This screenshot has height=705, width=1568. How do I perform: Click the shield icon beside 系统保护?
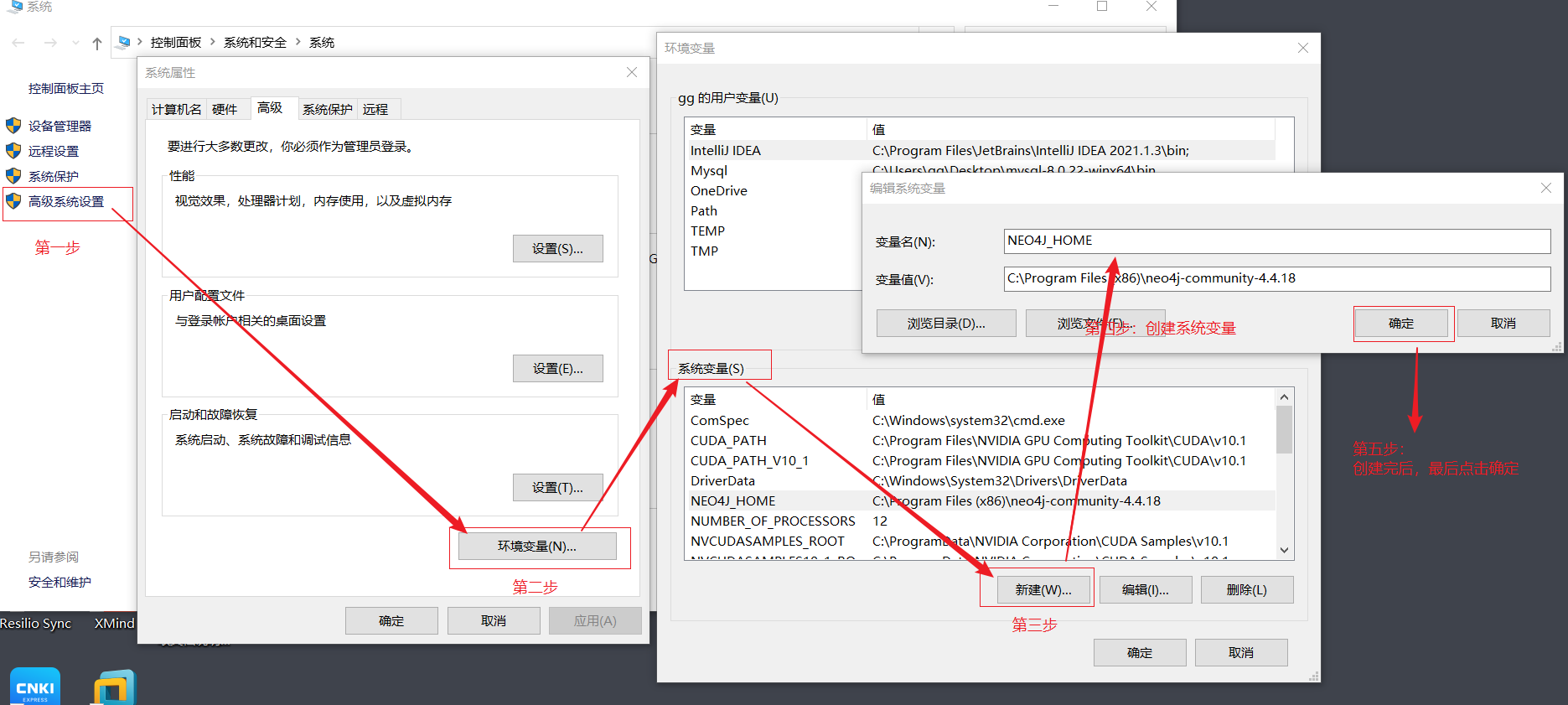tap(13, 176)
